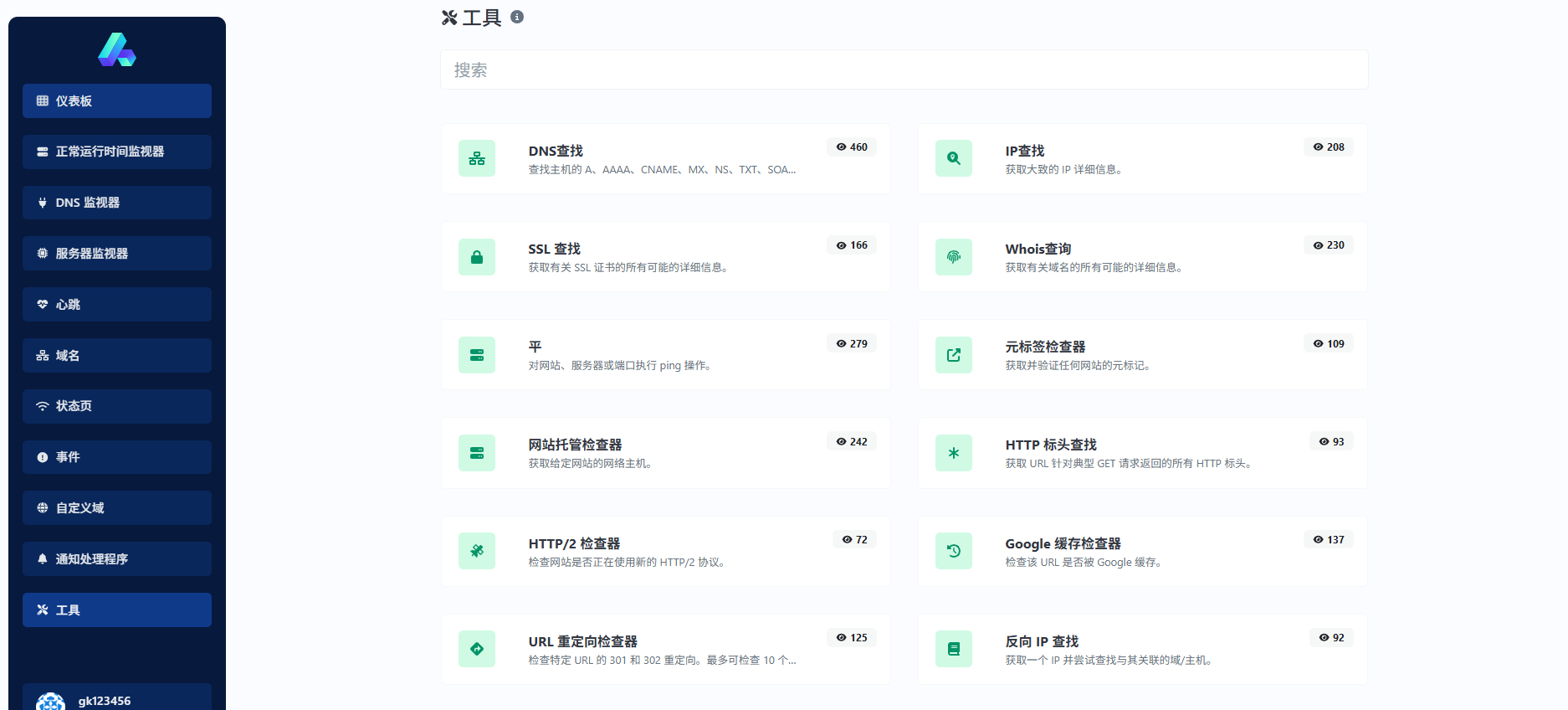Click the URL 重定向检查器 diamond icon
The height and width of the screenshot is (710, 1568).
[477, 649]
